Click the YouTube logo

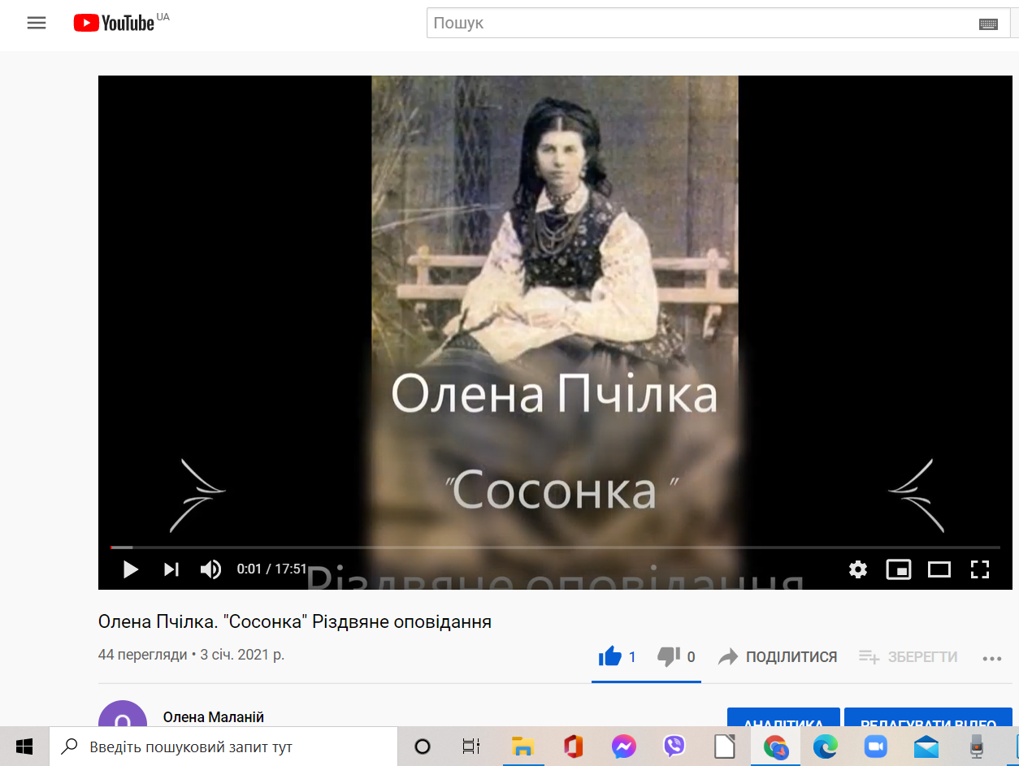113,22
